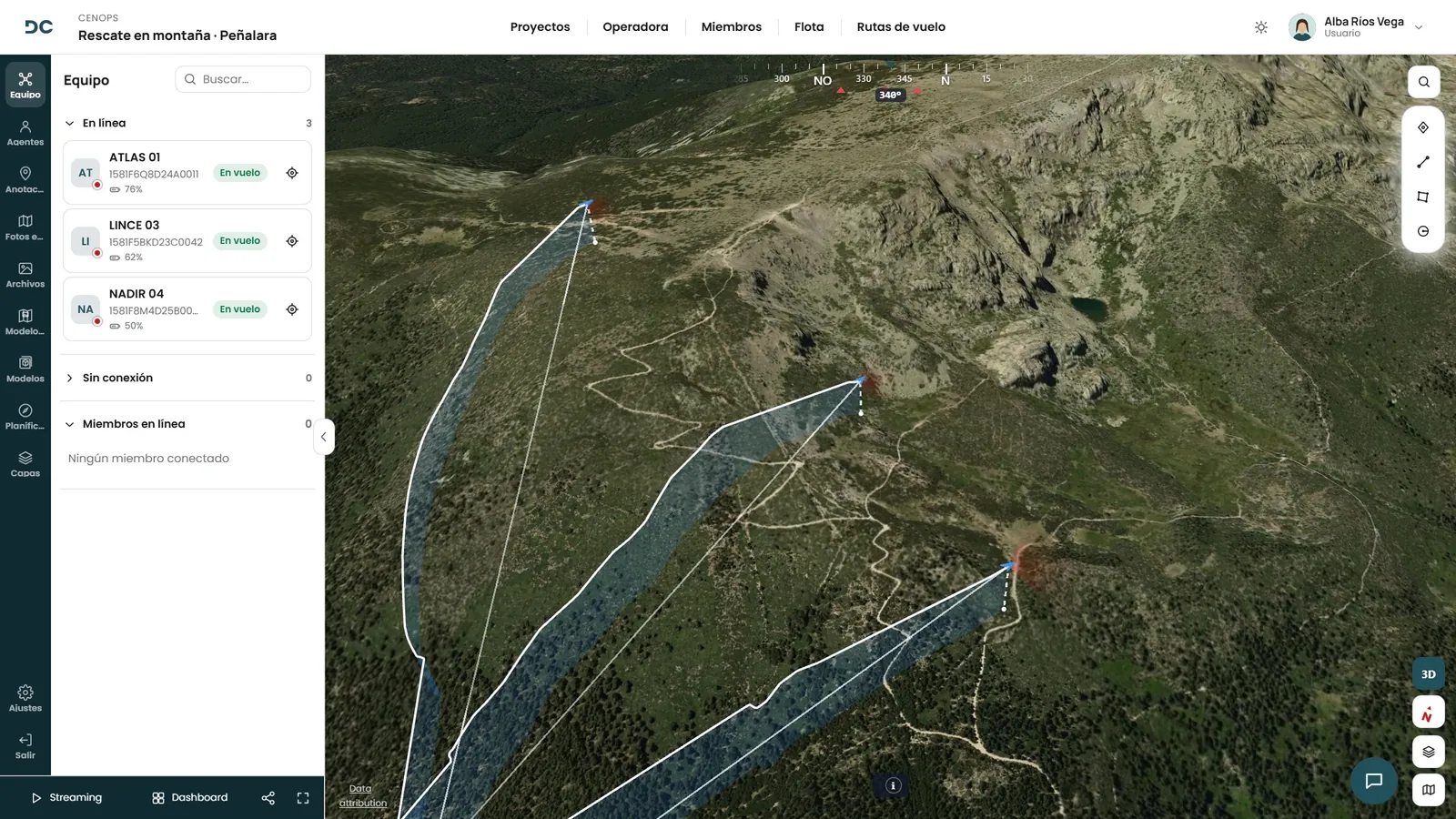This screenshot has width=1456, height=819.
Task: Open the Capas sidebar section
Action: click(25, 464)
